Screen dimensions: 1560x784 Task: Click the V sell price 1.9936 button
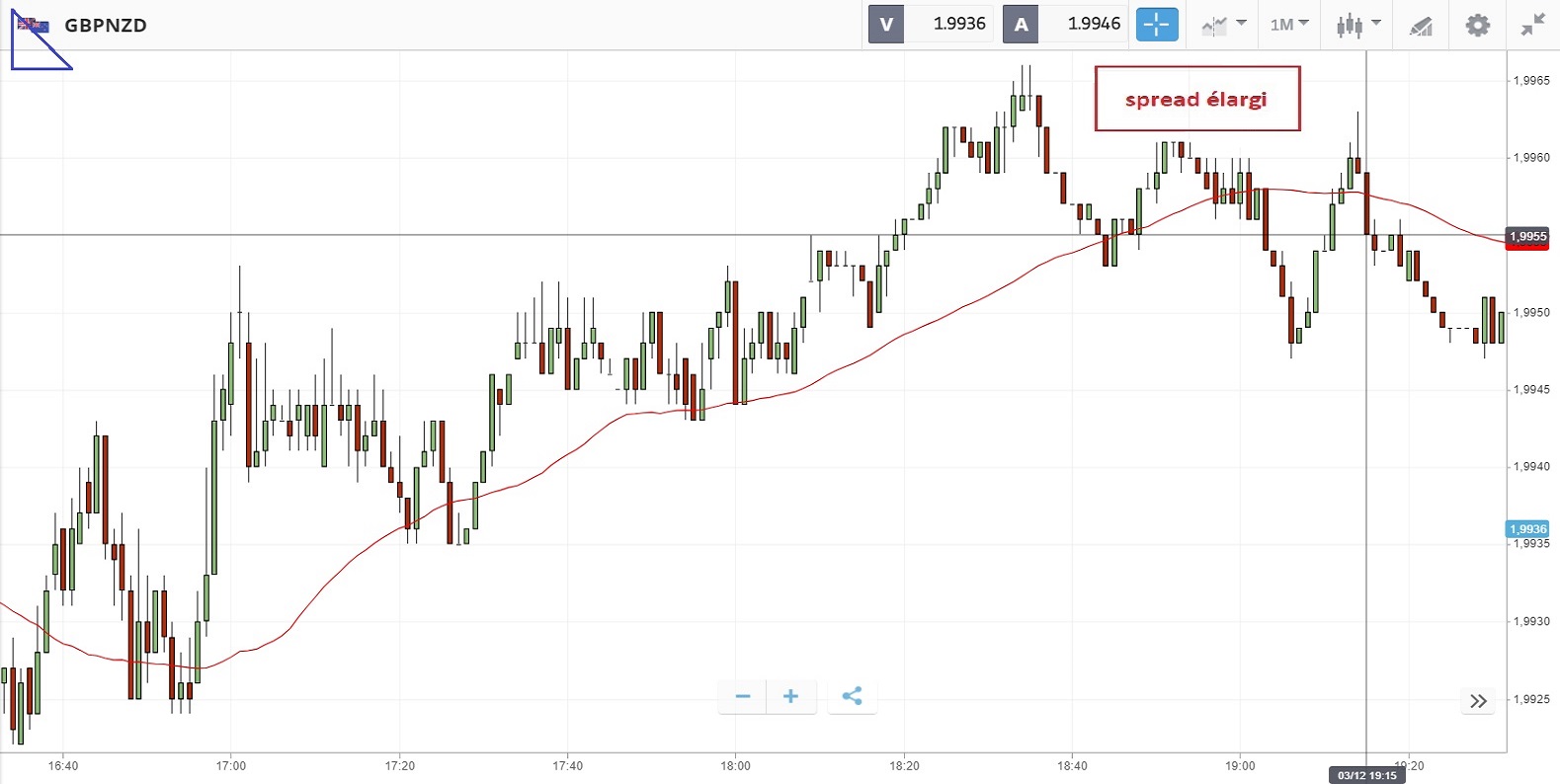931,25
